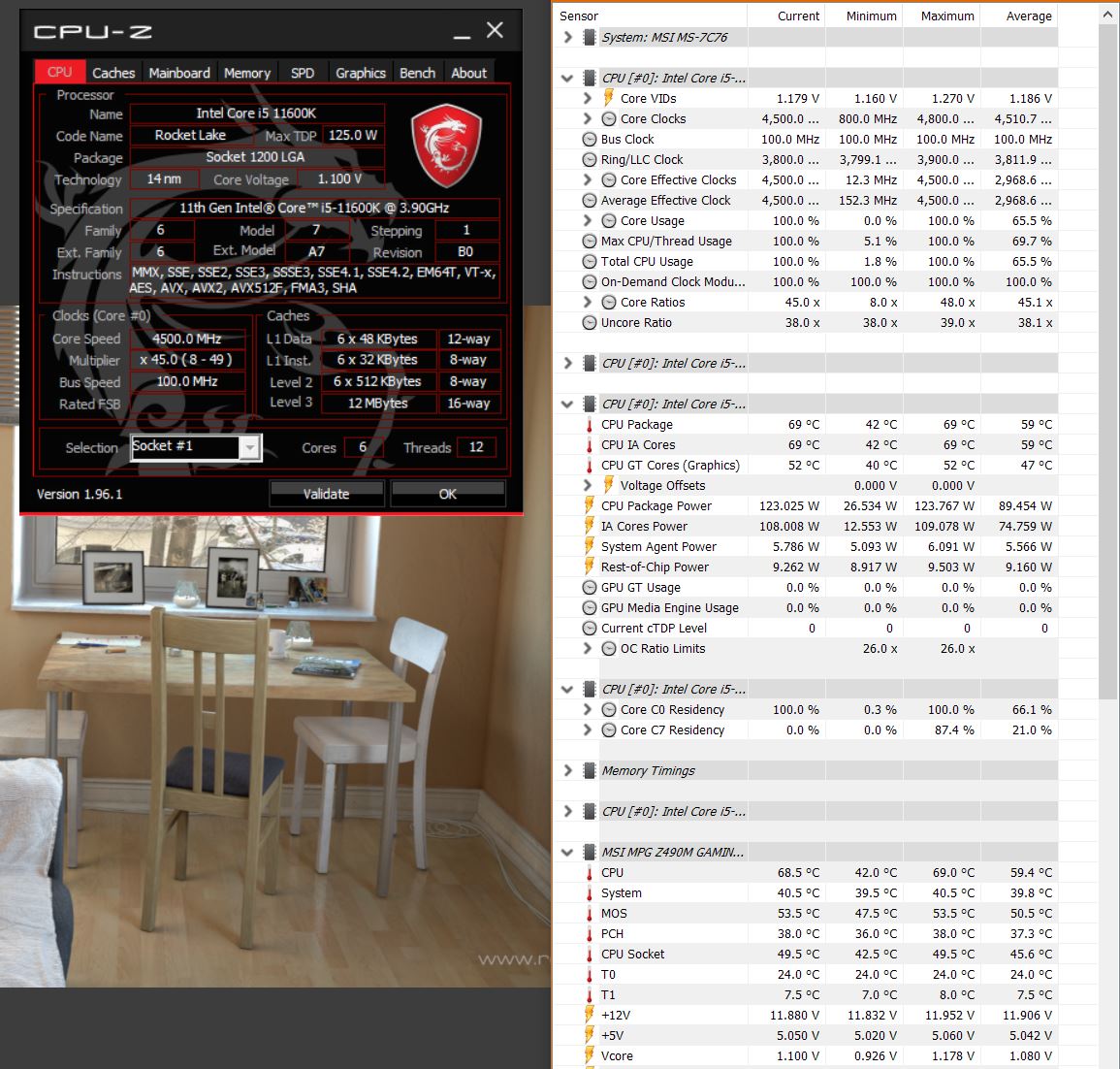Expand the Core C7 Residency row
Viewport: 1120px width, 1069px height.
tap(587, 729)
